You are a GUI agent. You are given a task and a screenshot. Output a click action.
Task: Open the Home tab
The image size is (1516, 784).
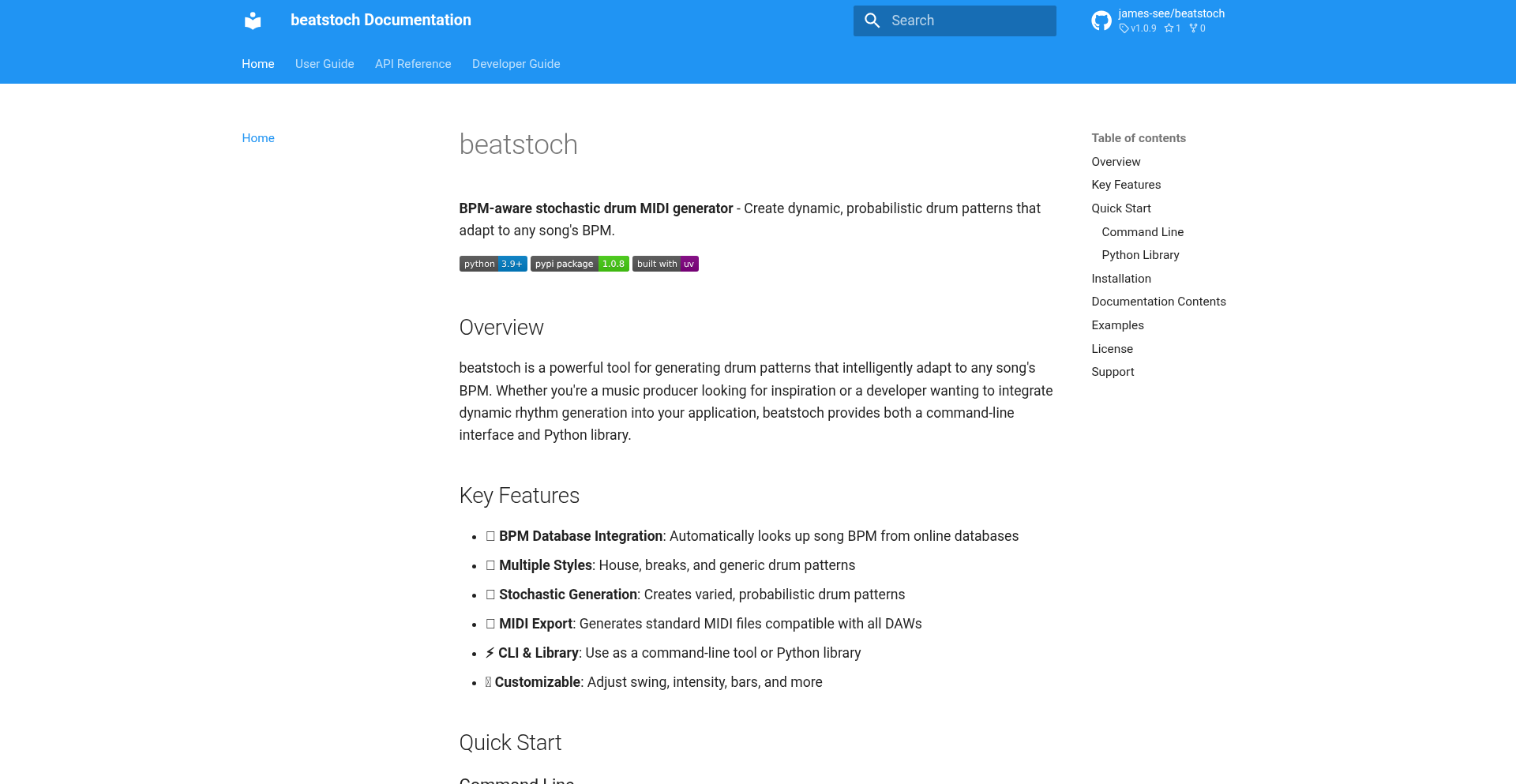click(258, 64)
